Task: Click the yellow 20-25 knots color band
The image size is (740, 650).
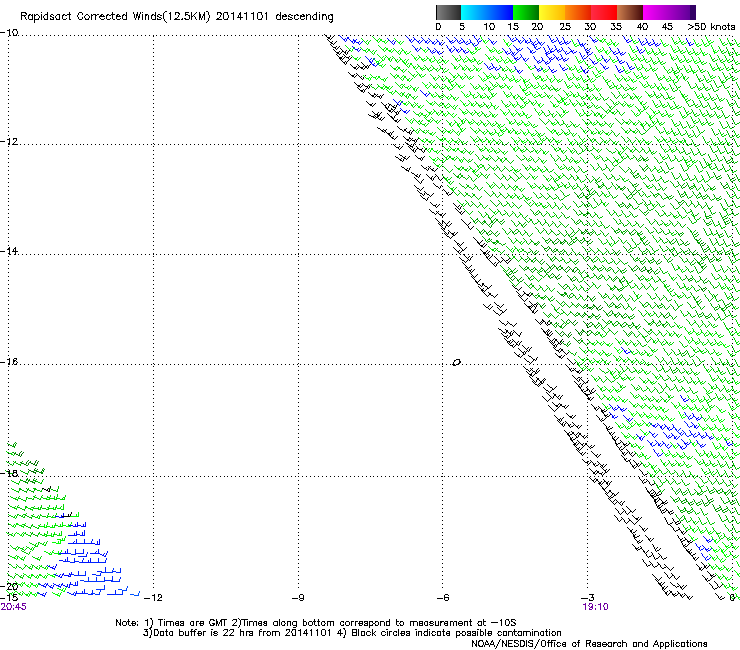Action: [x=552, y=12]
